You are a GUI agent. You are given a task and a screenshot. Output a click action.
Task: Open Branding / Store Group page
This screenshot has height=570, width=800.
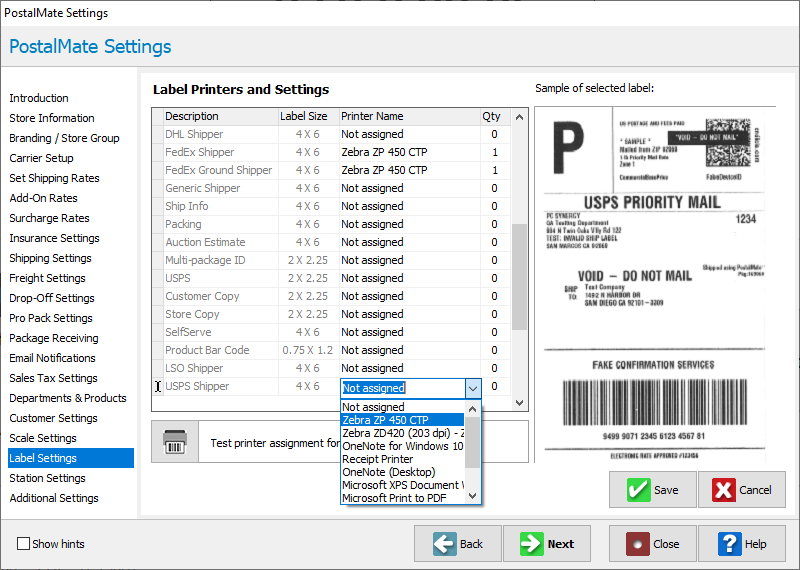(64, 138)
